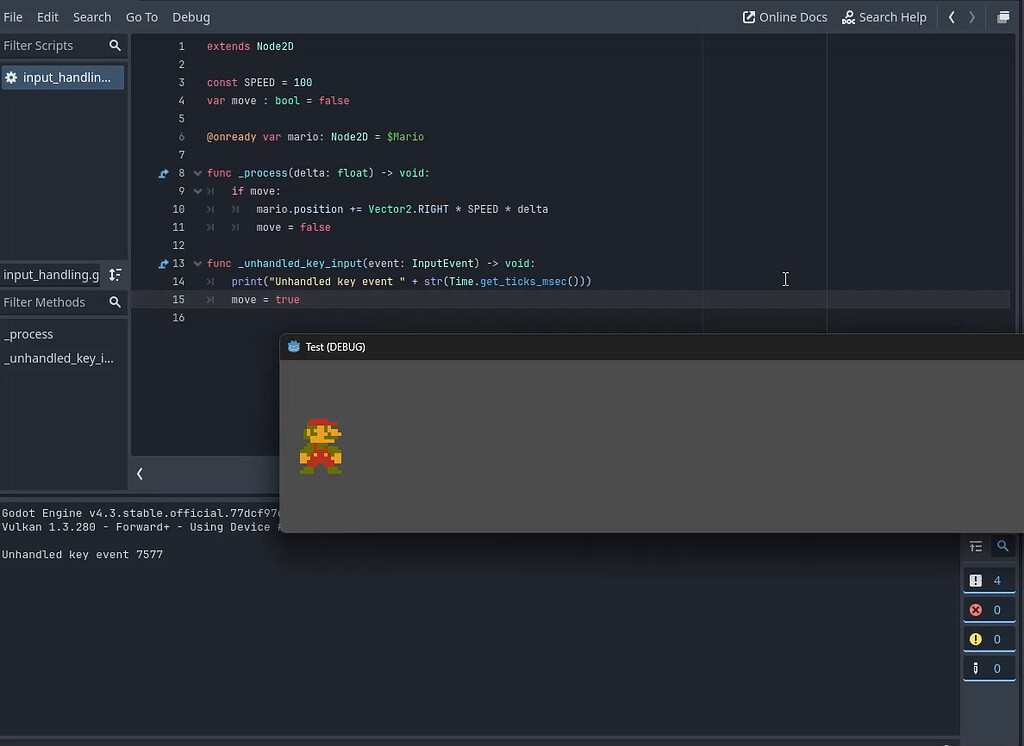Open settings gear beside input_handlin script
The image size is (1024, 746).
(10, 77)
